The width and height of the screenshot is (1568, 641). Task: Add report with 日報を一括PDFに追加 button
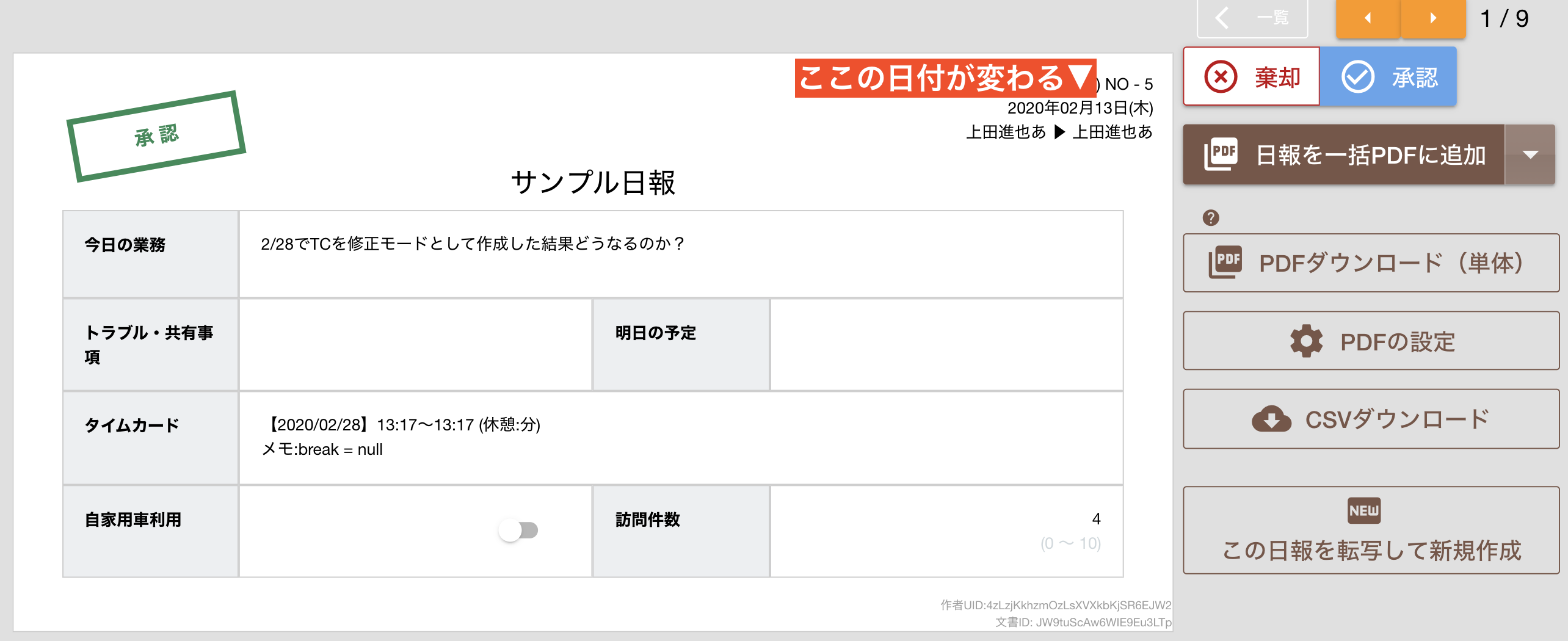click(1343, 155)
